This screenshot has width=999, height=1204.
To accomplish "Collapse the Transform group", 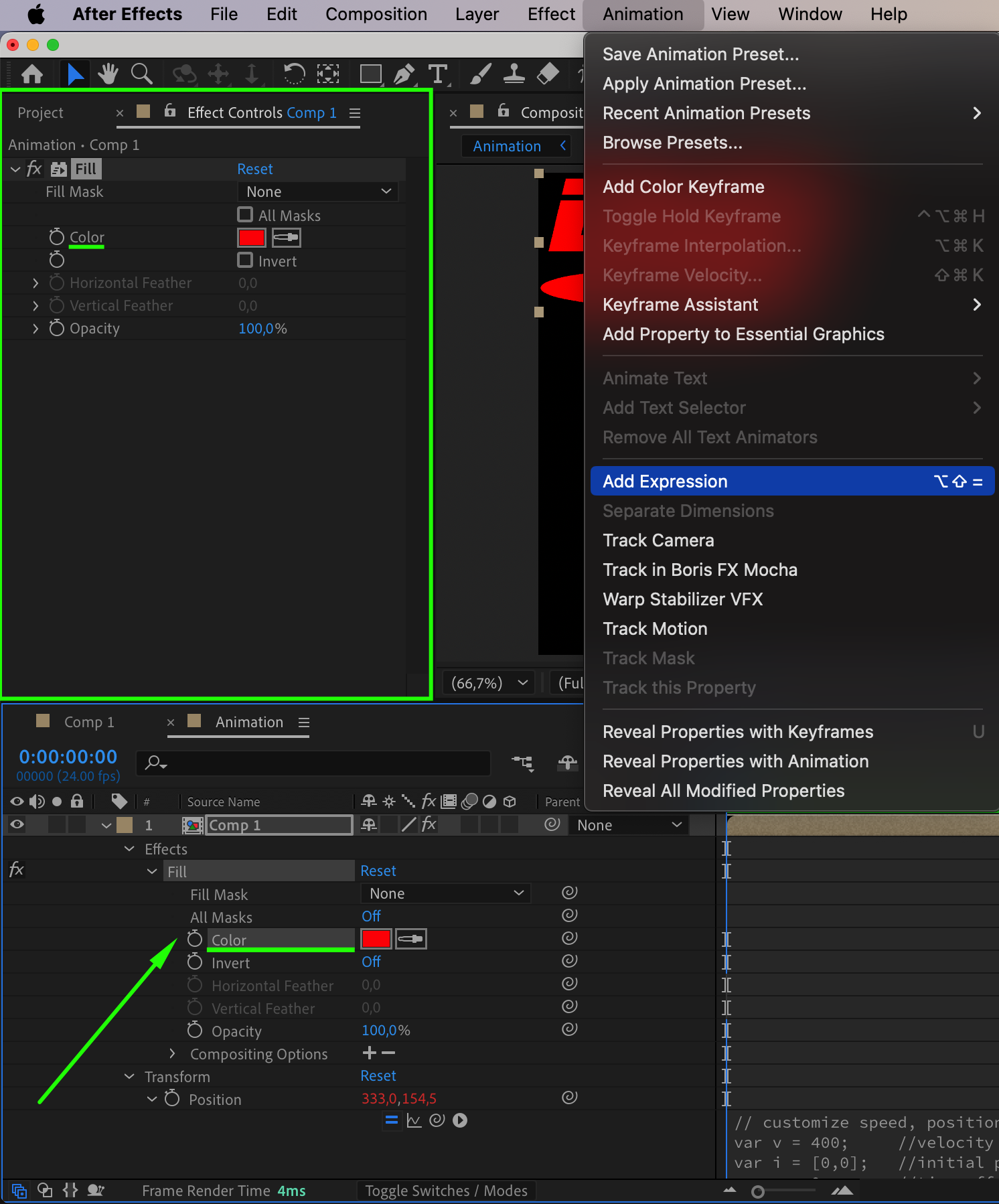I will (129, 1076).
